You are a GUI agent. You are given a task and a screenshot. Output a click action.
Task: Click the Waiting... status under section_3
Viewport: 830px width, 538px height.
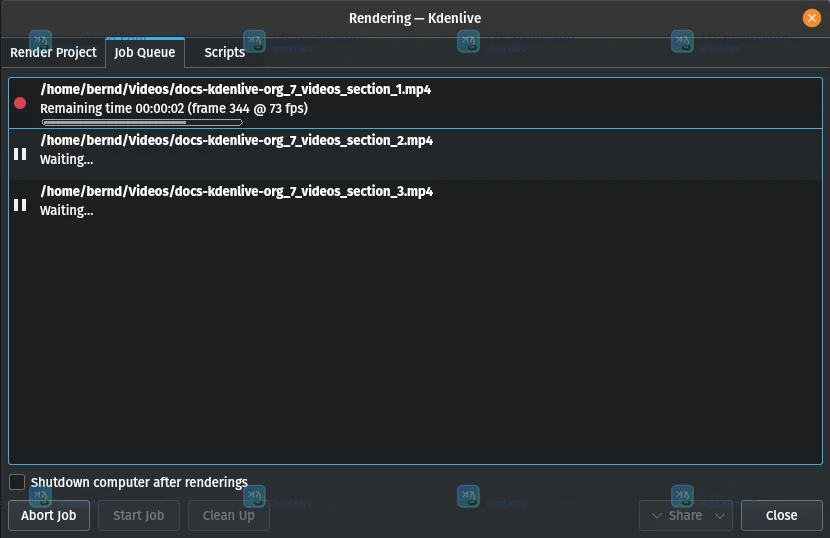[67, 210]
